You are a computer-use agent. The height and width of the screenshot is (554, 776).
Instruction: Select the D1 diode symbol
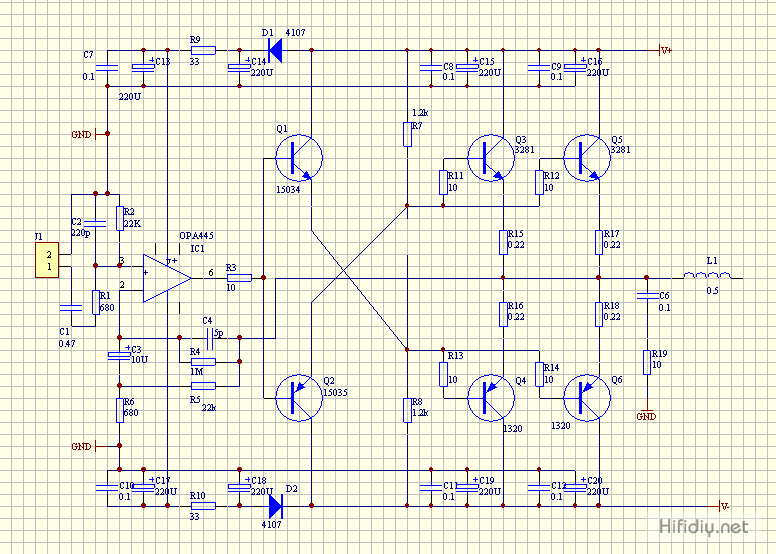click(274, 50)
